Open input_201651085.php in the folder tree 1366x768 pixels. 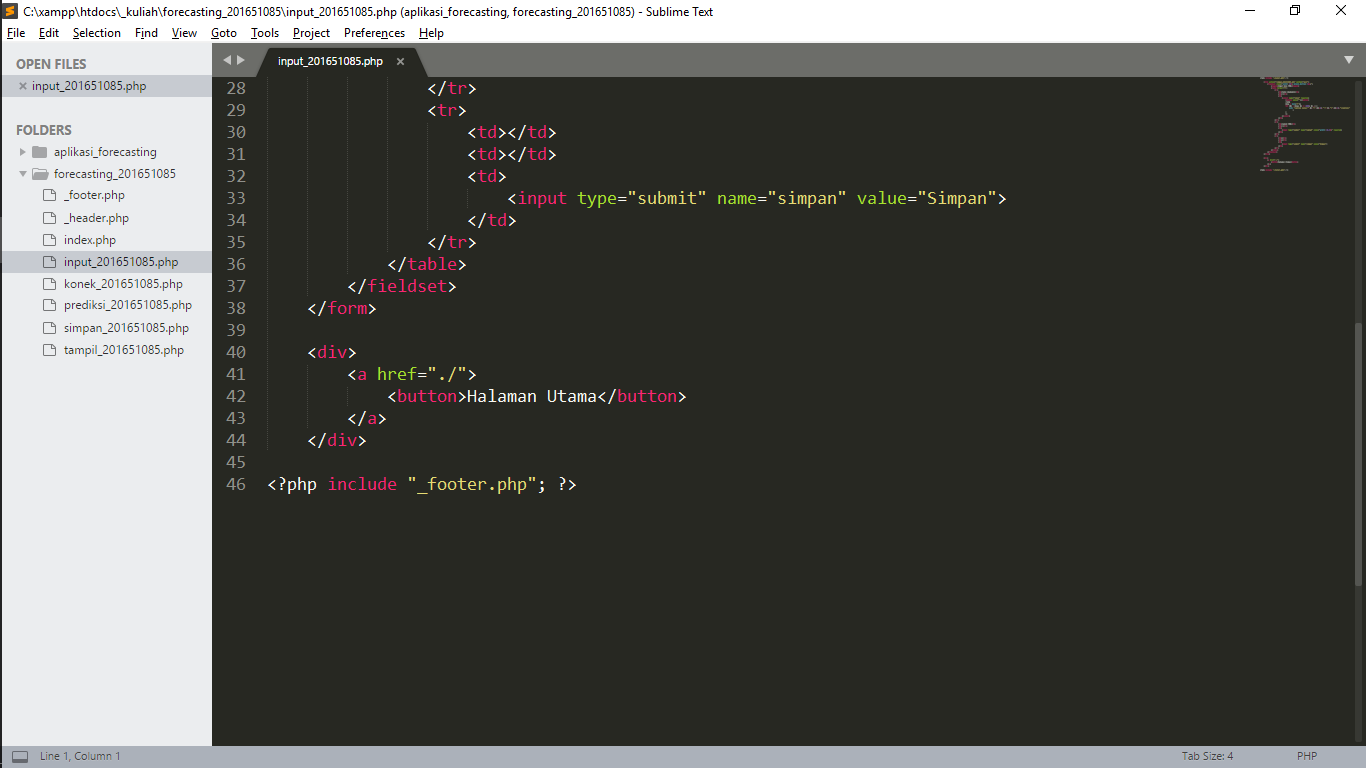(121, 262)
